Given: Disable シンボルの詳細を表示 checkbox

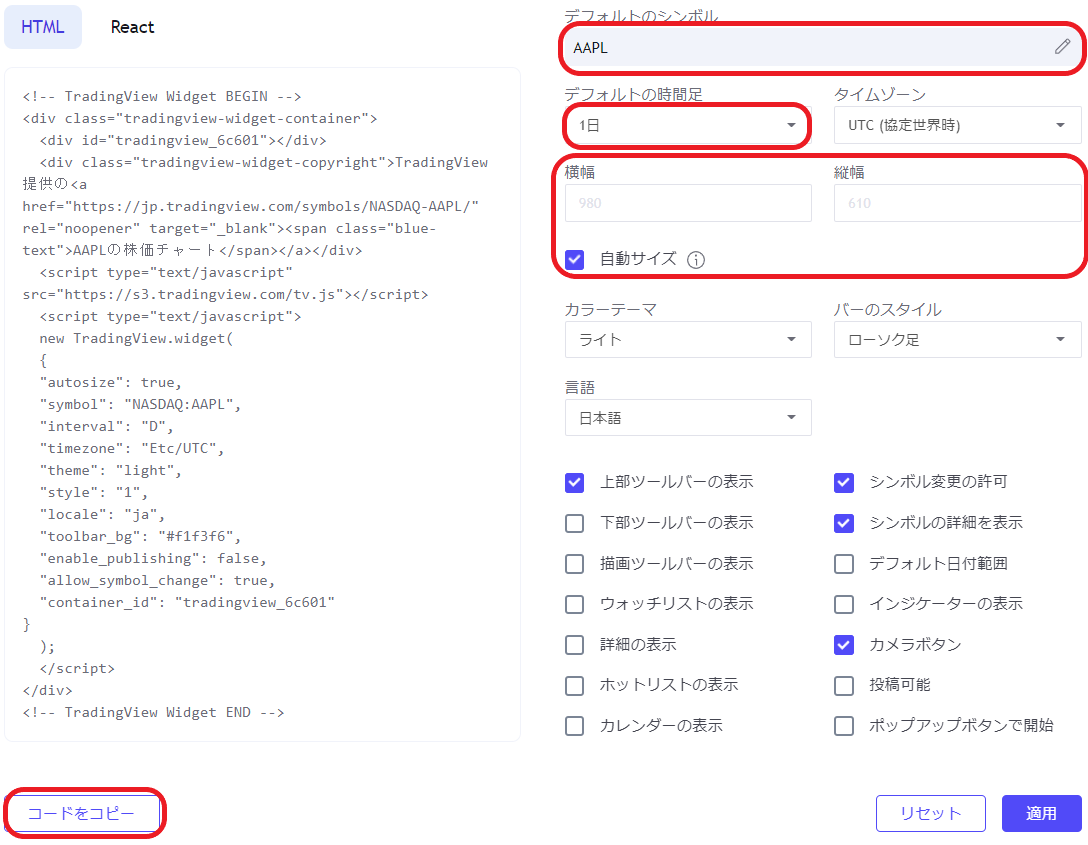Looking at the screenshot, I should pos(843,522).
